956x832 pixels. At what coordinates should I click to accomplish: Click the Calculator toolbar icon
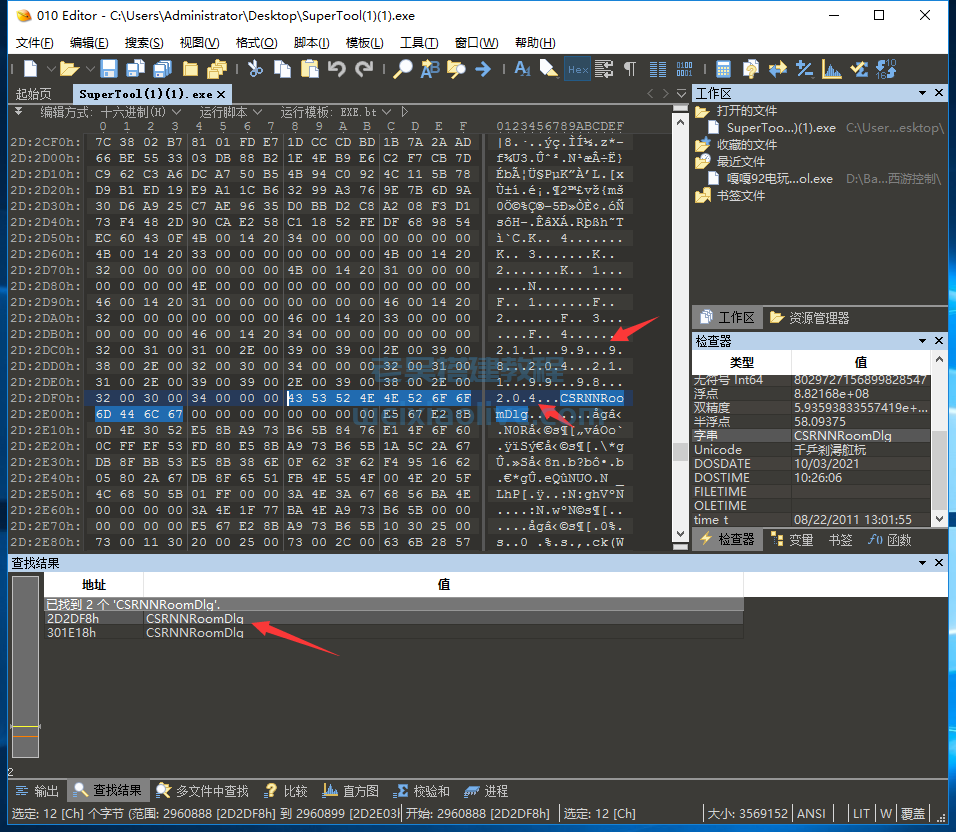[x=723, y=69]
